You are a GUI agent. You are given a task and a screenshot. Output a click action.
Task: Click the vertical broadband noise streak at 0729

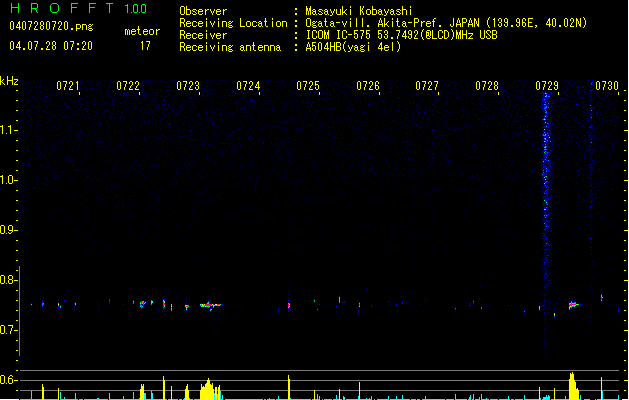coord(545,227)
